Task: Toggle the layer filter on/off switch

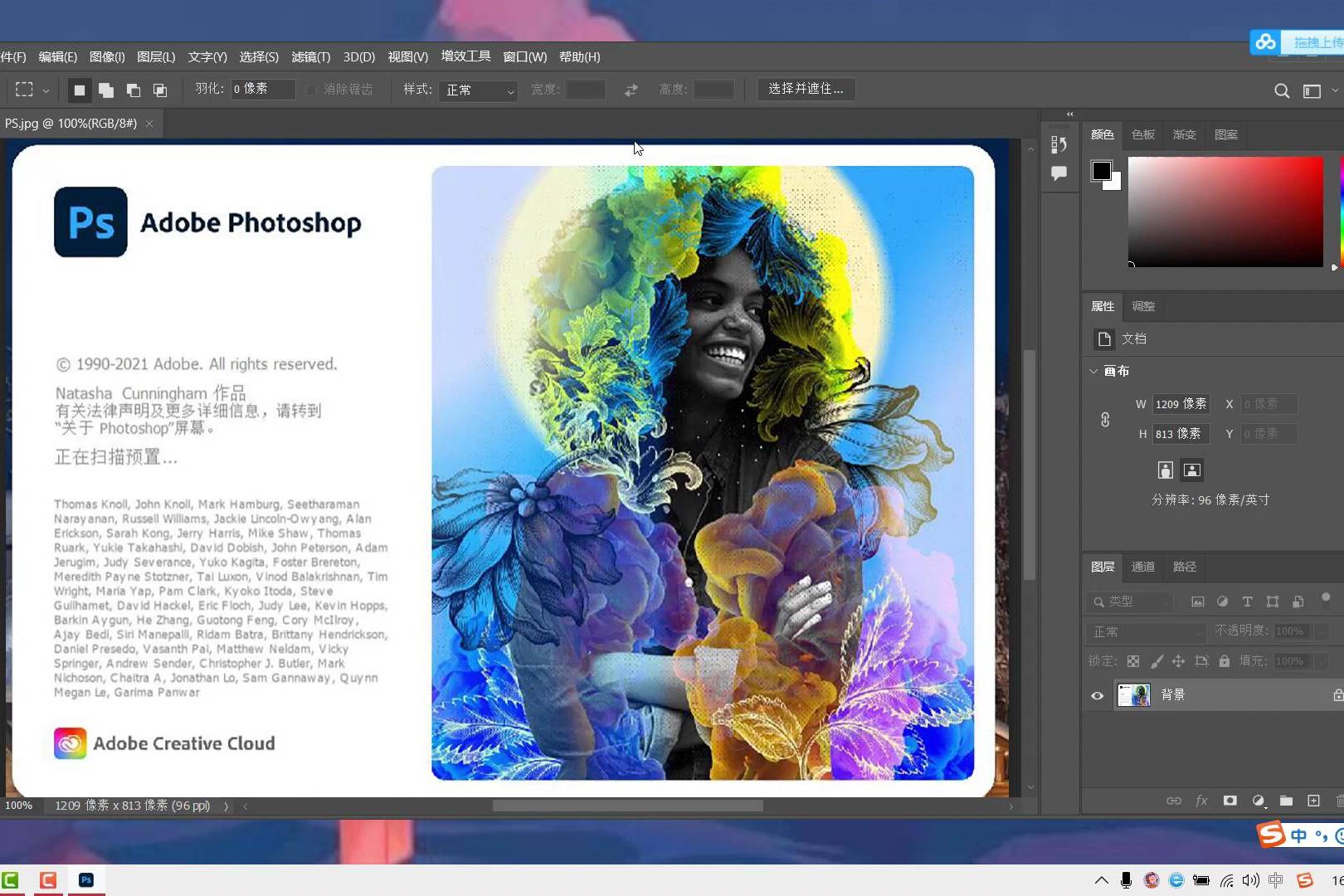Action: (x=1326, y=598)
